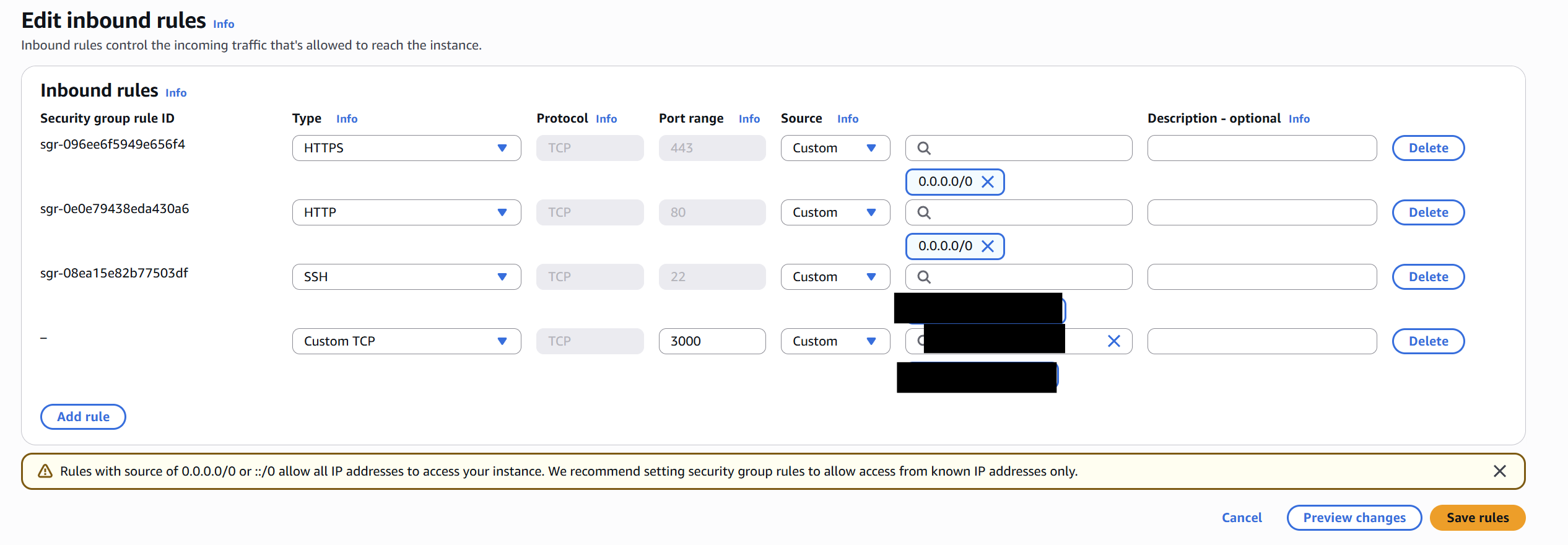Open the Custom TCP type dropdown

406,341
